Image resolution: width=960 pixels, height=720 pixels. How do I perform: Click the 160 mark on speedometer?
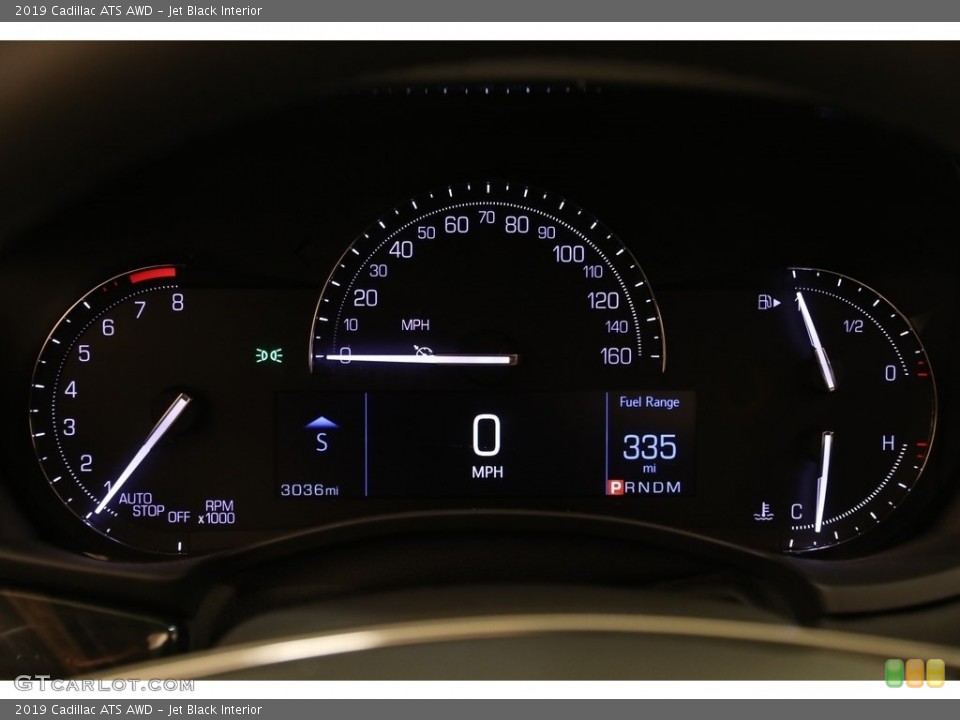point(616,356)
